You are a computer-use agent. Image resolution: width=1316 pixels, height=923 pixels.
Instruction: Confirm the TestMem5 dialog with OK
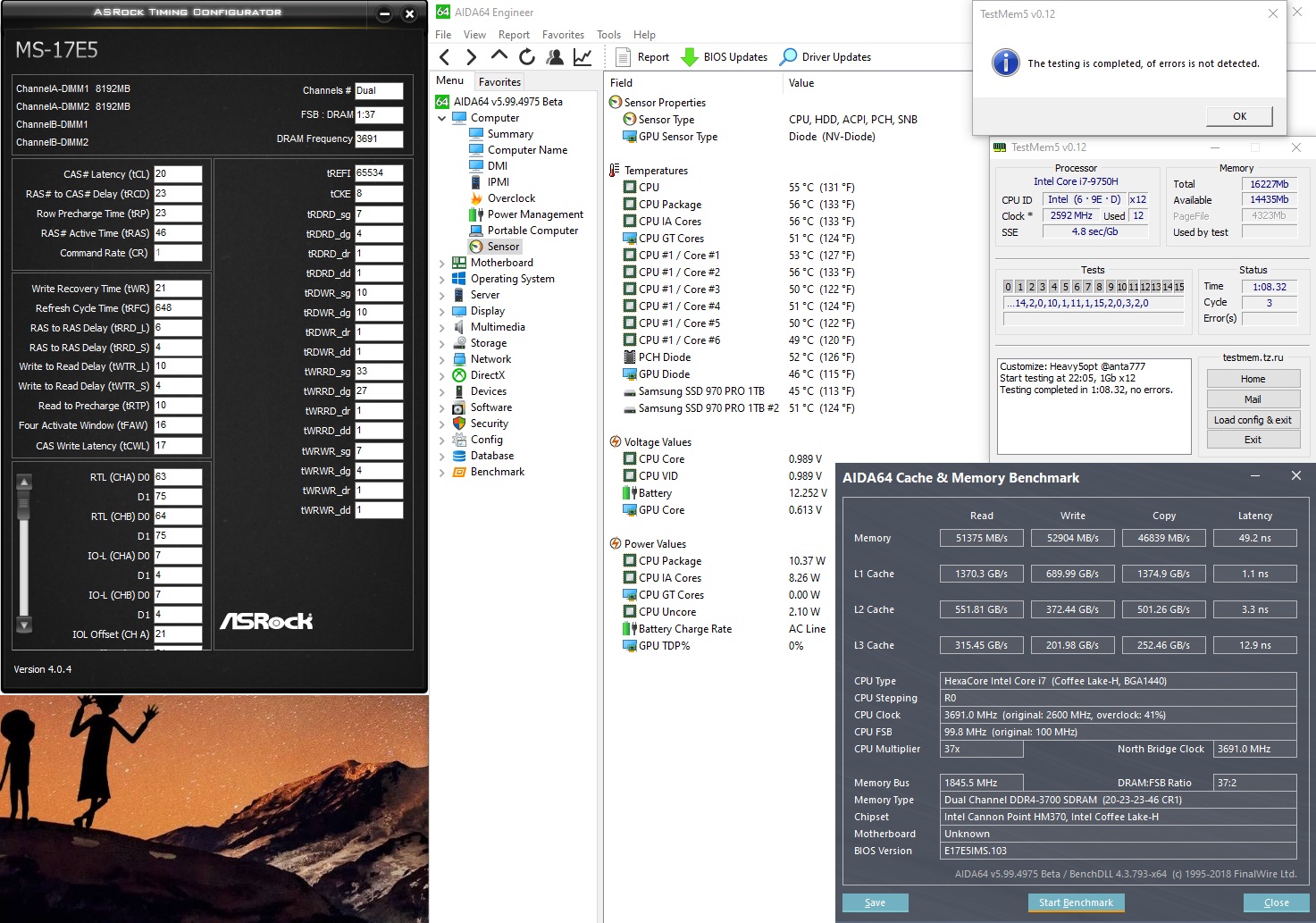click(x=1239, y=116)
